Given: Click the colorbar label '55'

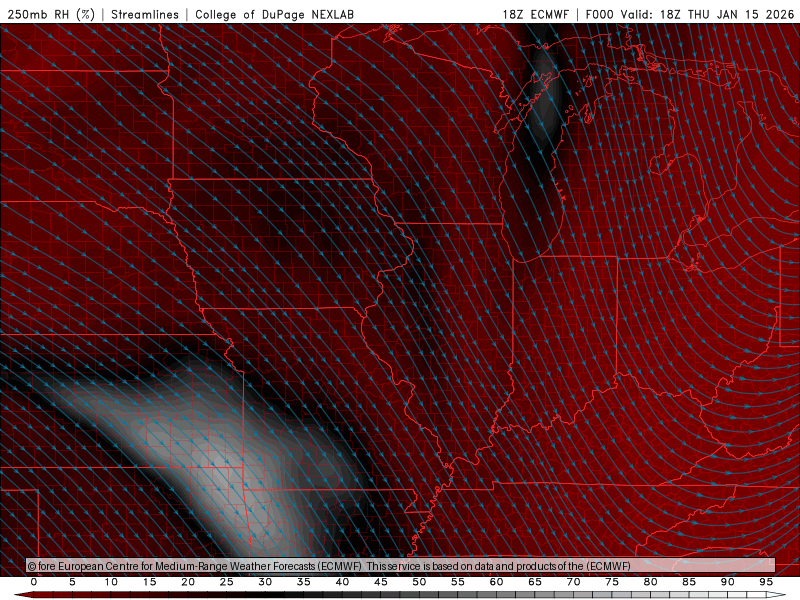Looking at the screenshot, I should tap(458, 582).
